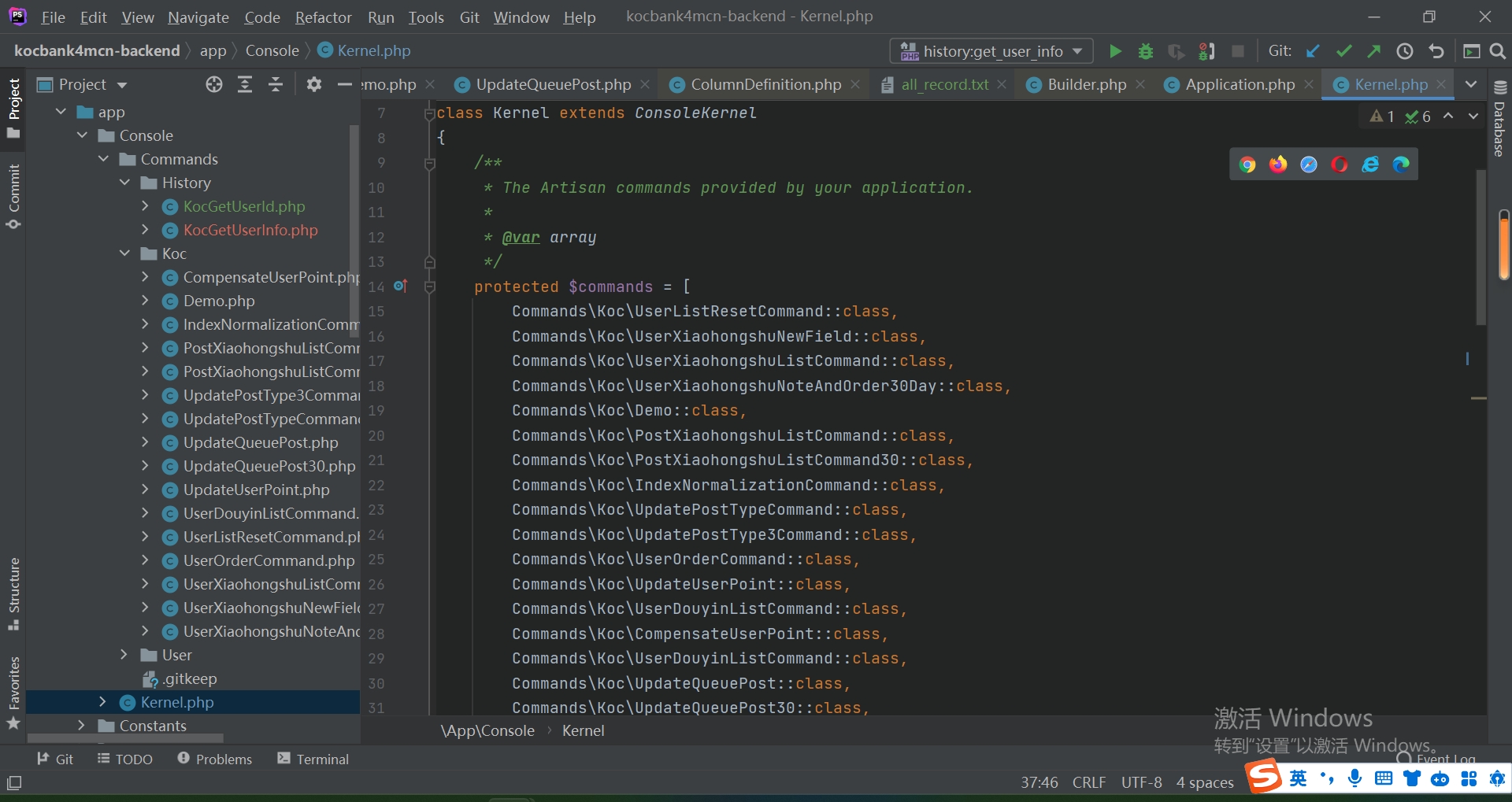Stop the running process
Viewport: 1512px width, 802px height.
click(1238, 51)
